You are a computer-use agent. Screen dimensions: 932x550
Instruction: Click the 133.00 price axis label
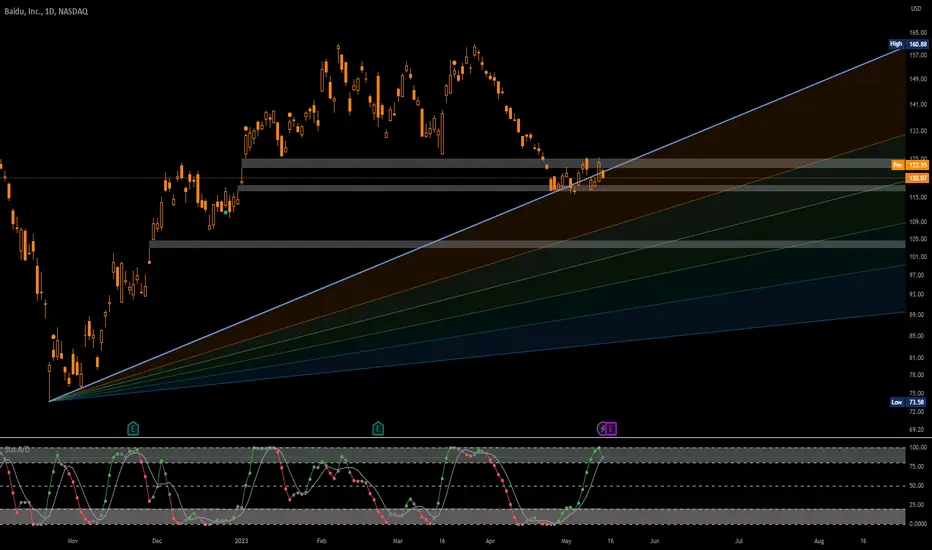(x=918, y=131)
